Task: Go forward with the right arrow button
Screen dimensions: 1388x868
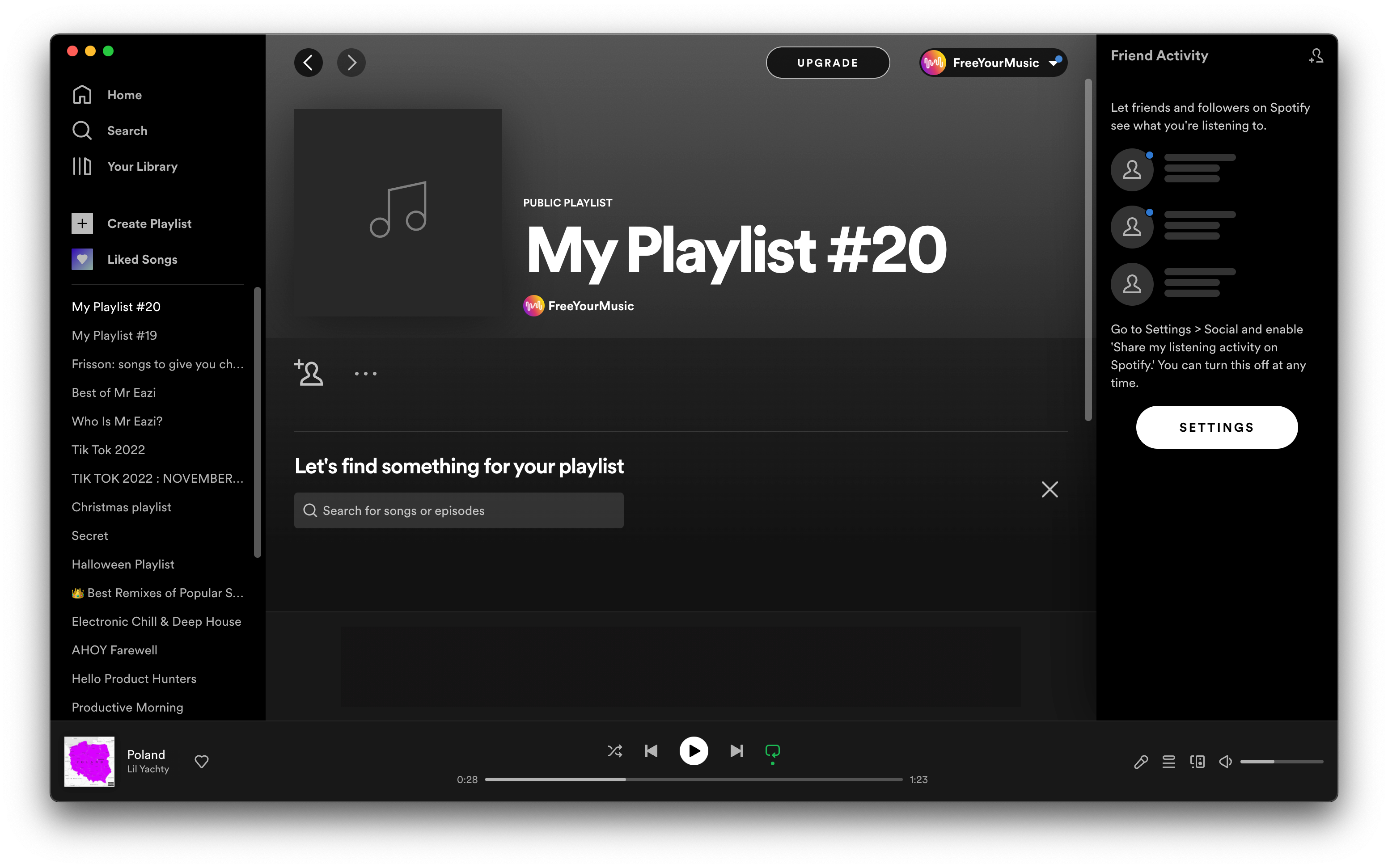Action: tap(351, 63)
